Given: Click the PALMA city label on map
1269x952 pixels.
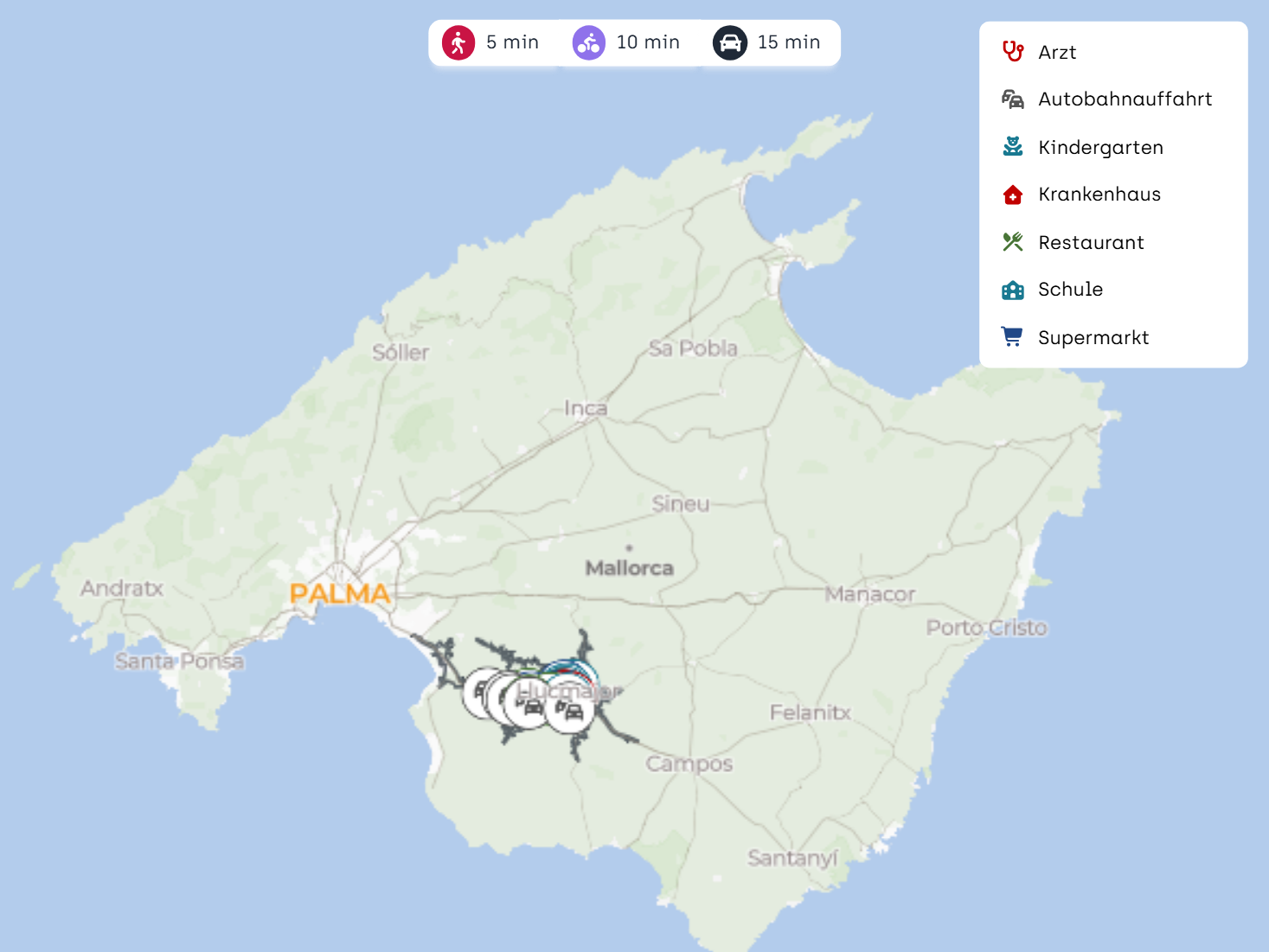Looking at the screenshot, I should 340,593.
